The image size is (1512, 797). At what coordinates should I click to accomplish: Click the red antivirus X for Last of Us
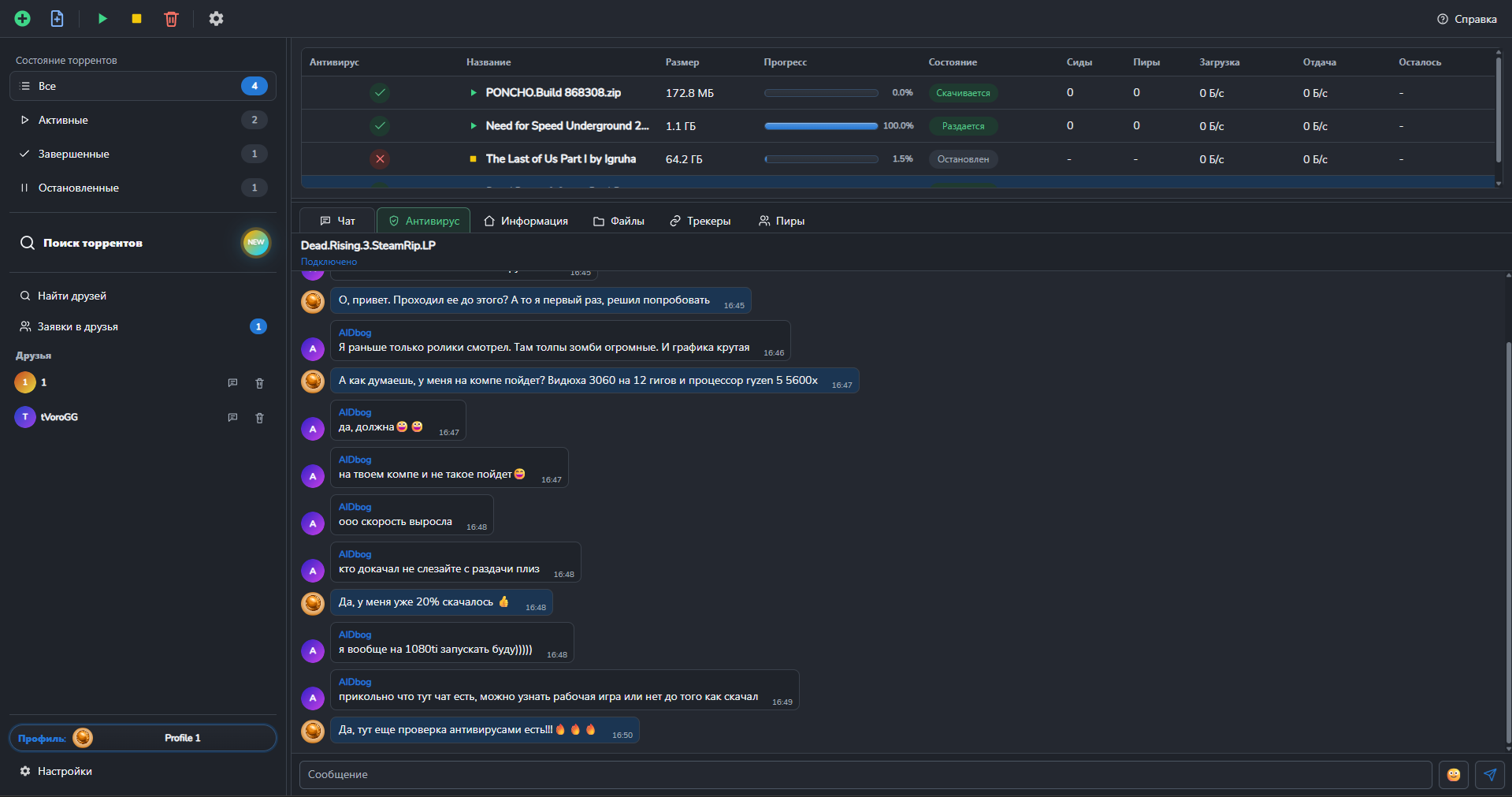point(380,159)
